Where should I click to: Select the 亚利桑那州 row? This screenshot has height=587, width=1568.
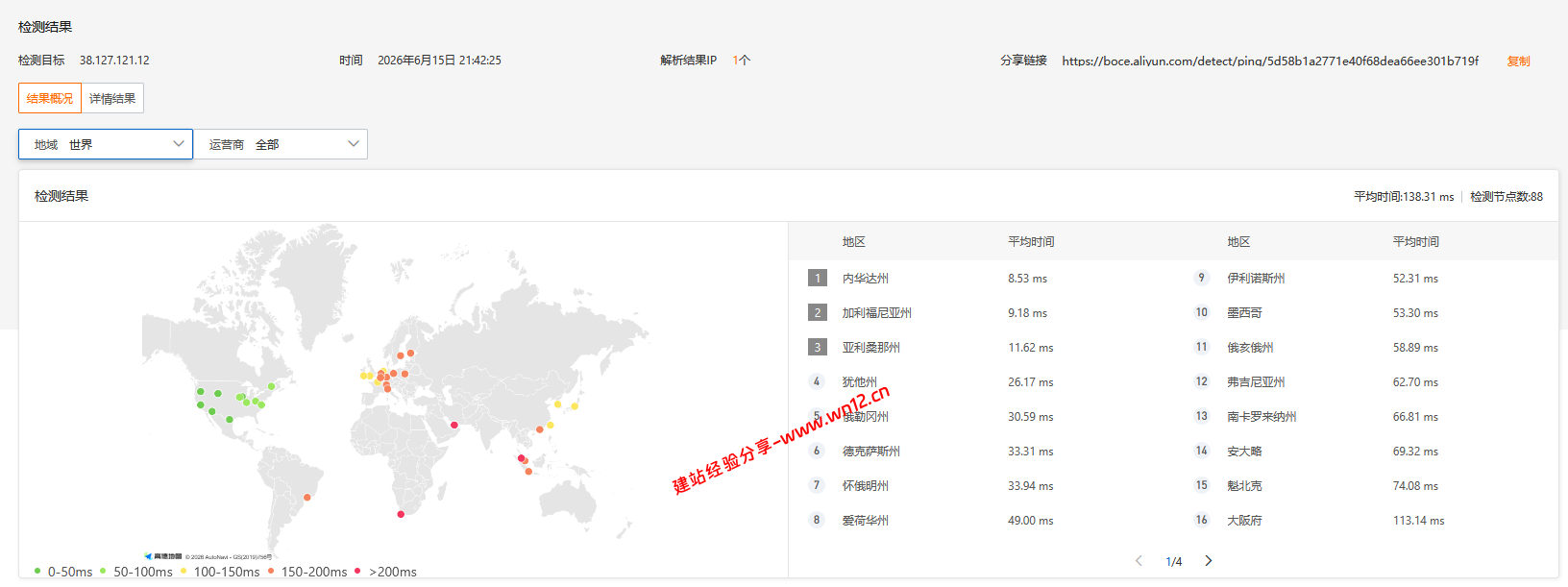tap(982, 347)
